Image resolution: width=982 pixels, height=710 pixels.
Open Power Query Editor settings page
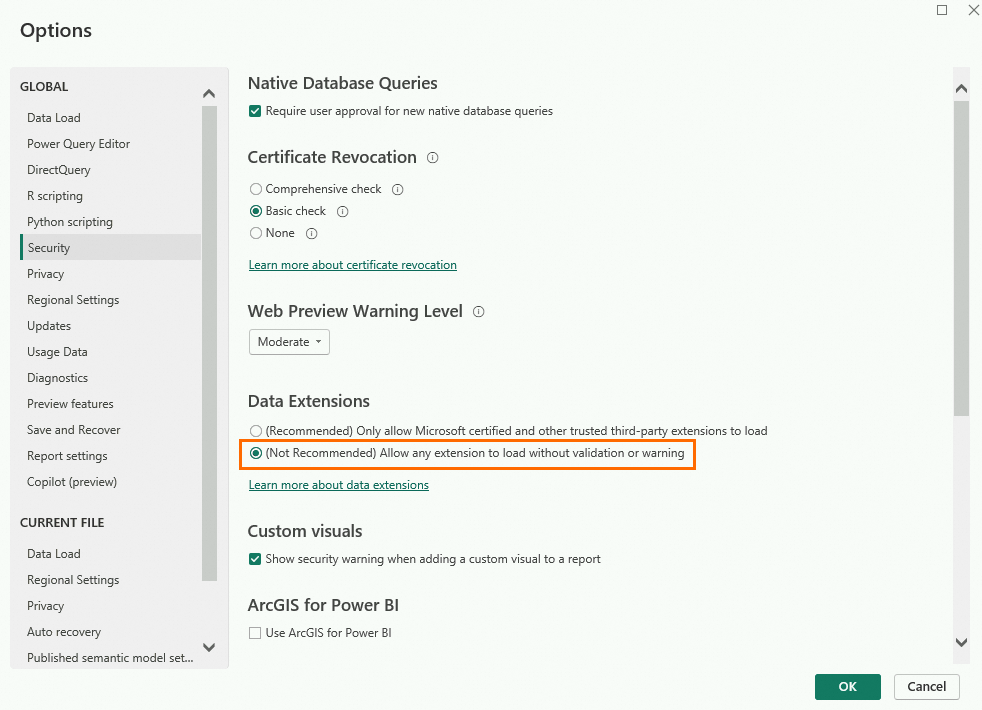[78, 144]
